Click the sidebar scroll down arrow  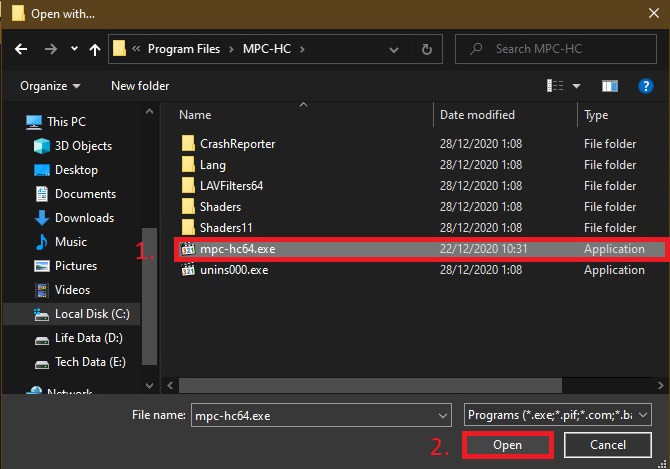[150, 386]
